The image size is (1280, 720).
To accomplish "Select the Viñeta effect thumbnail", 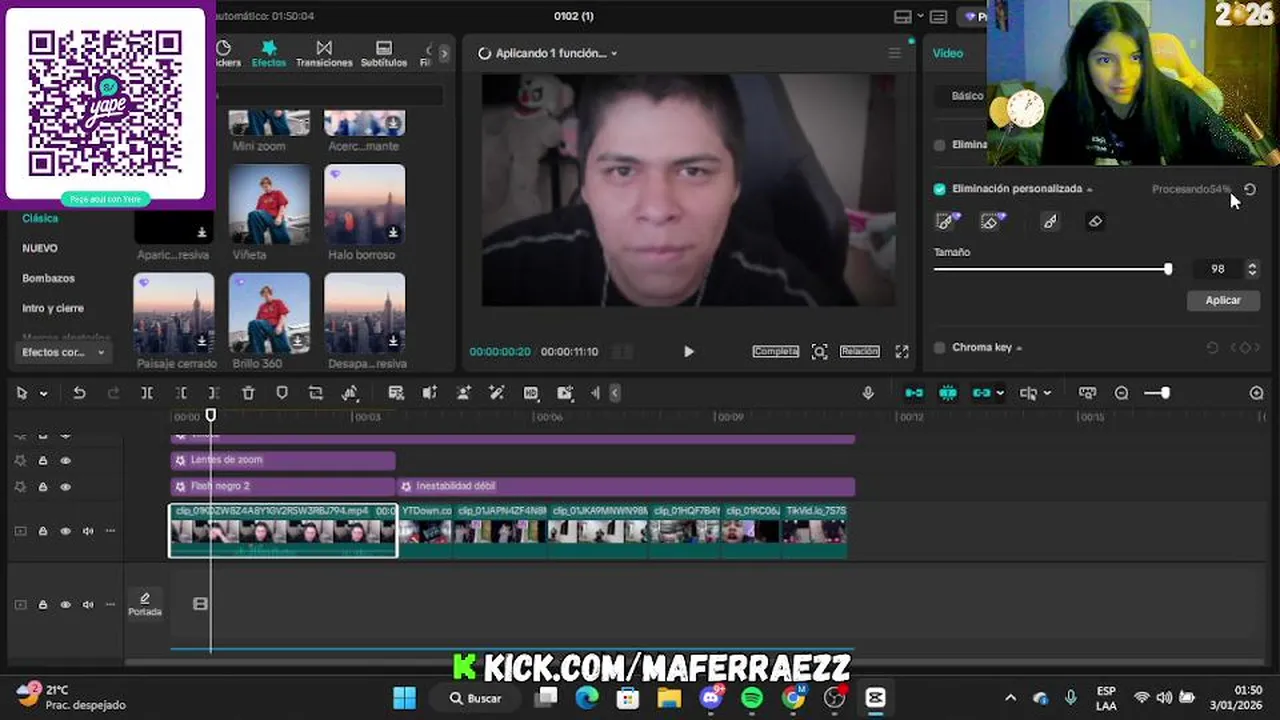I will [x=269, y=204].
